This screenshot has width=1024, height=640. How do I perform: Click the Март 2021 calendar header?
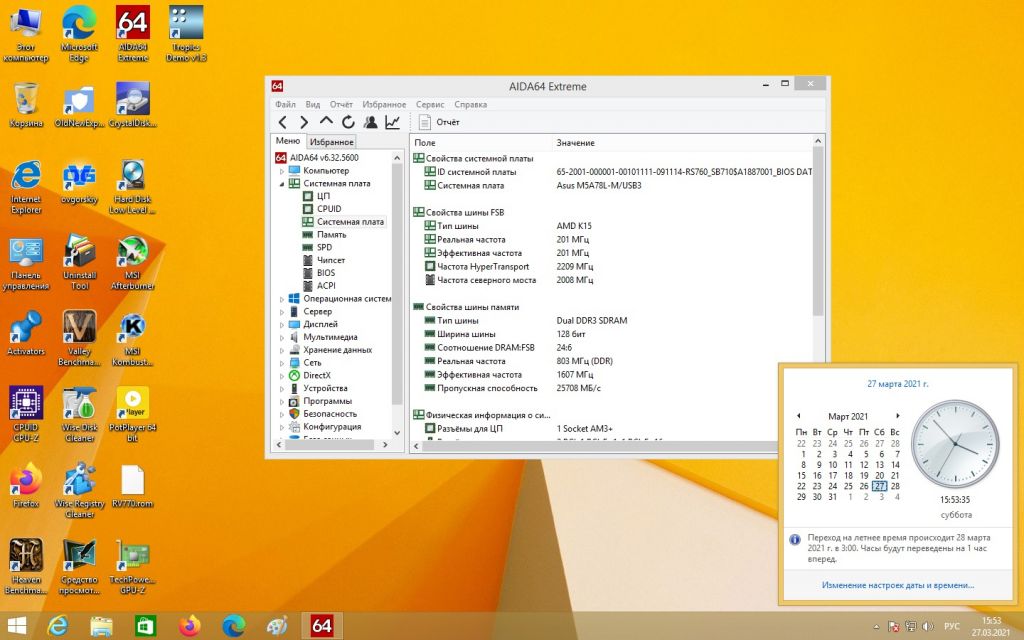pyautogui.click(x=848, y=417)
